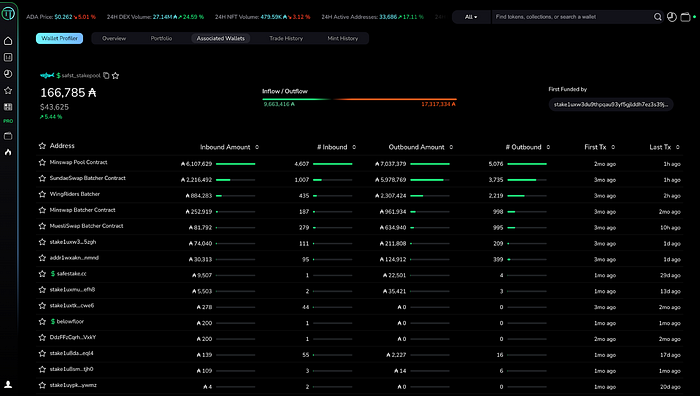Open the All filter dropdown
The width and height of the screenshot is (700, 396).
point(471,17)
